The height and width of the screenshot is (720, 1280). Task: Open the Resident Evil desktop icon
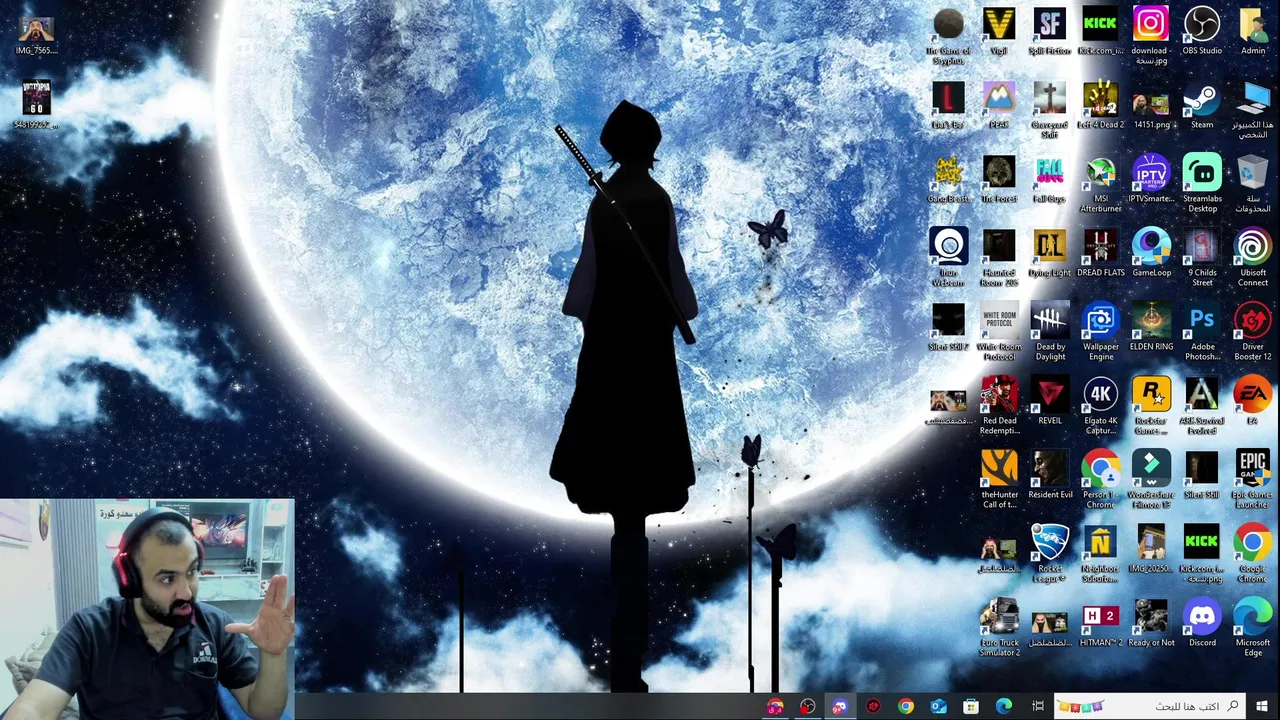pyautogui.click(x=1050, y=475)
